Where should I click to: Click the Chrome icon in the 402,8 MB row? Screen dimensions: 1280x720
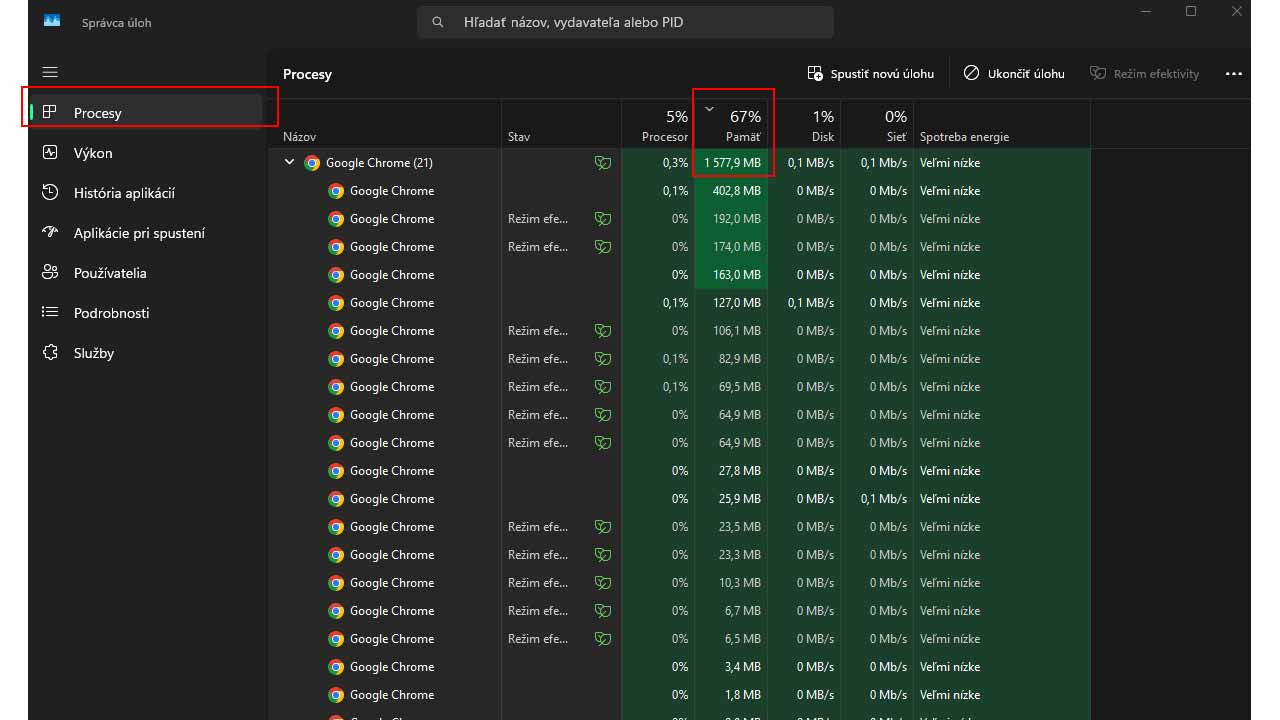tap(336, 191)
